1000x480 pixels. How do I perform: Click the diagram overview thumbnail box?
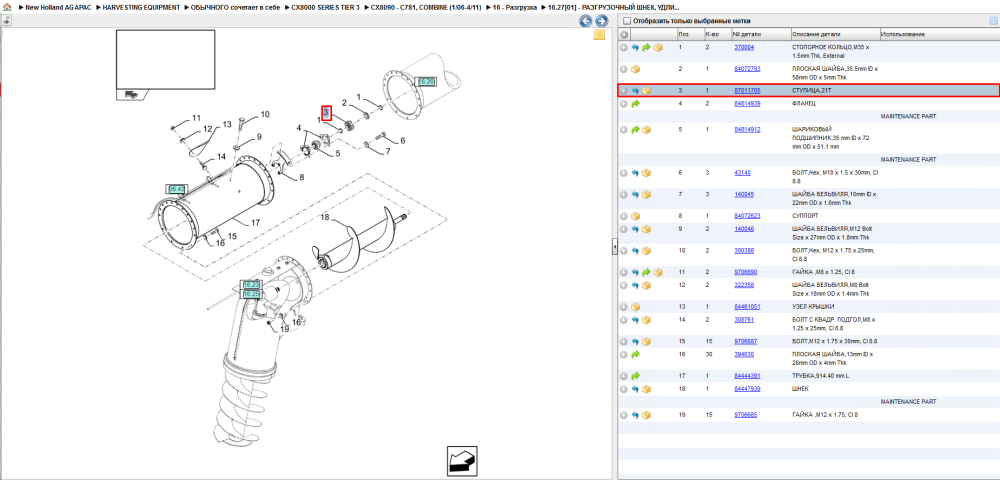pos(165,59)
